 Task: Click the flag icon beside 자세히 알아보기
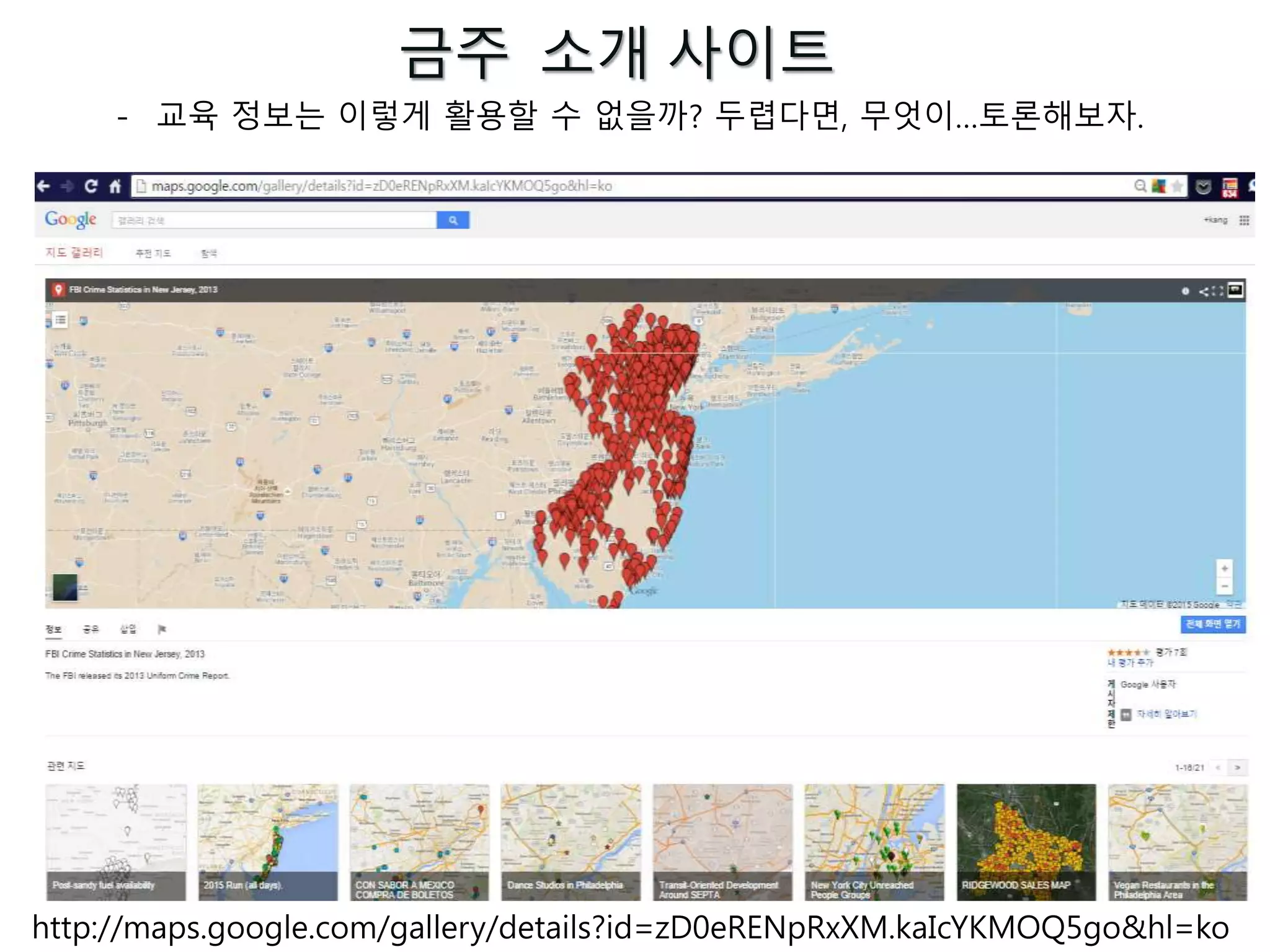pyautogui.click(x=1126, y=715)
